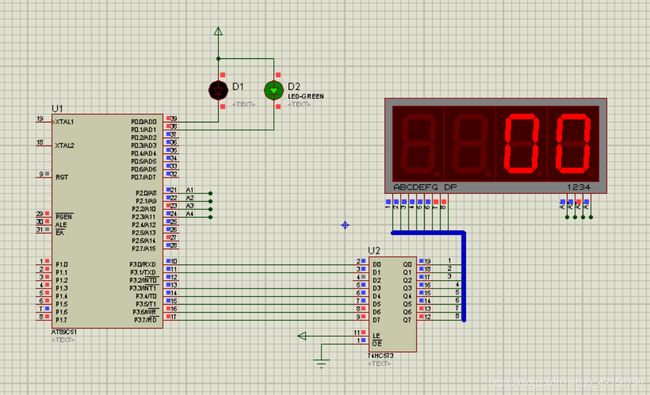650x395 pixels.
Task: Click the P0.7/AD7 pin label
Action: (144, 177)
